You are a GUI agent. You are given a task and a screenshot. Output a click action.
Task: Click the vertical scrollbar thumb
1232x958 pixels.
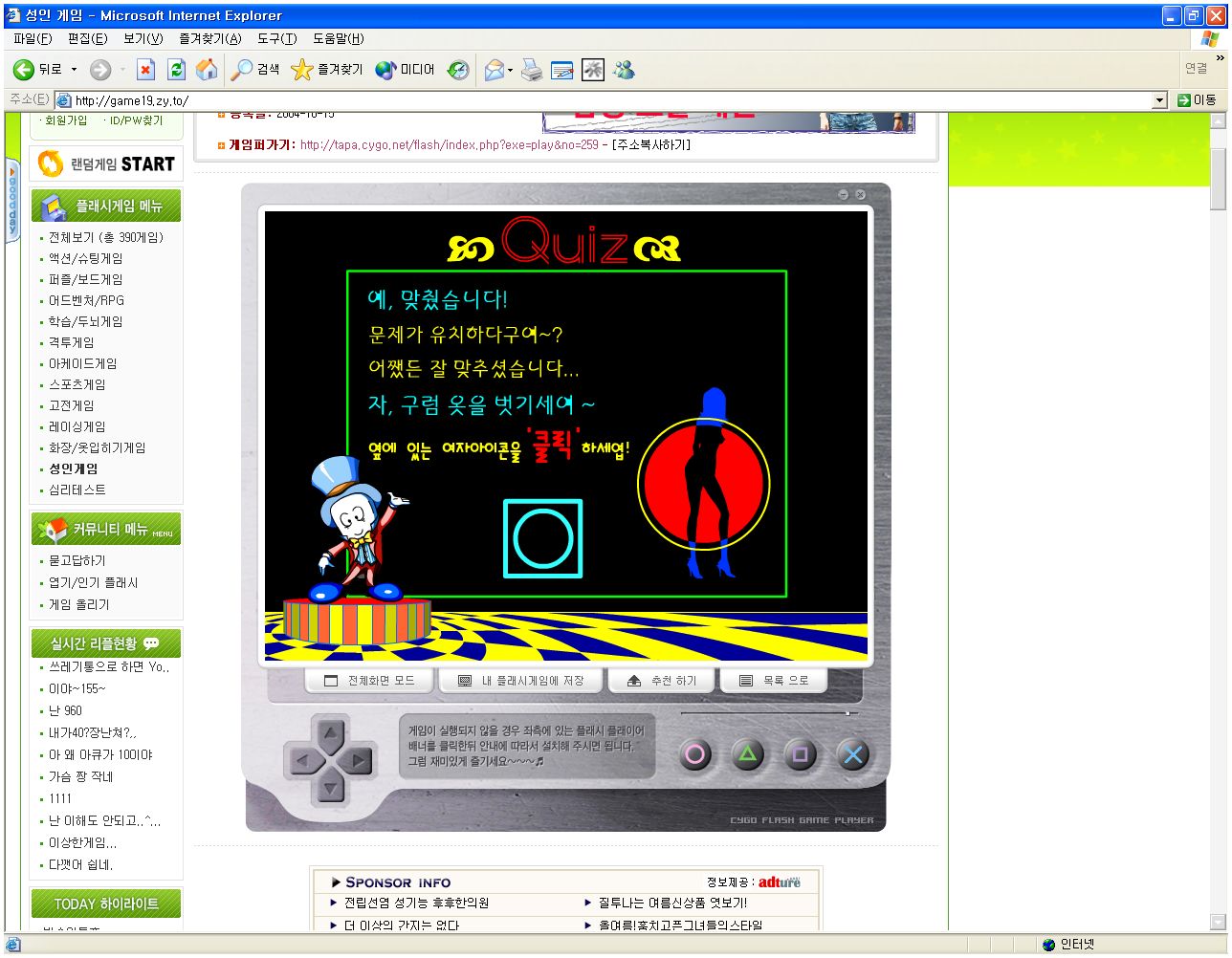tap(1218, 179)
